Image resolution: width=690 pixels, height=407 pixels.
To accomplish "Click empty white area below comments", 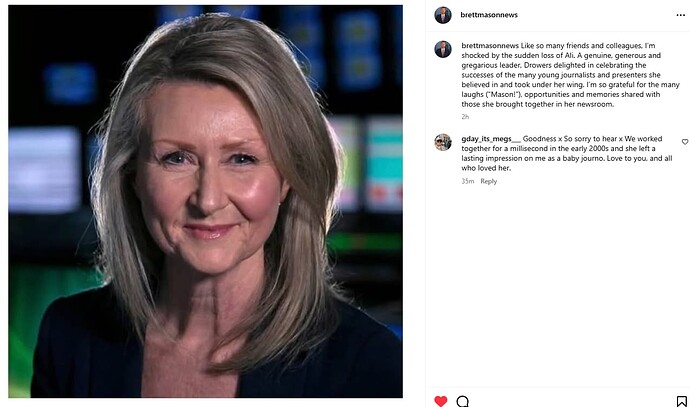I will pos(557,286).
